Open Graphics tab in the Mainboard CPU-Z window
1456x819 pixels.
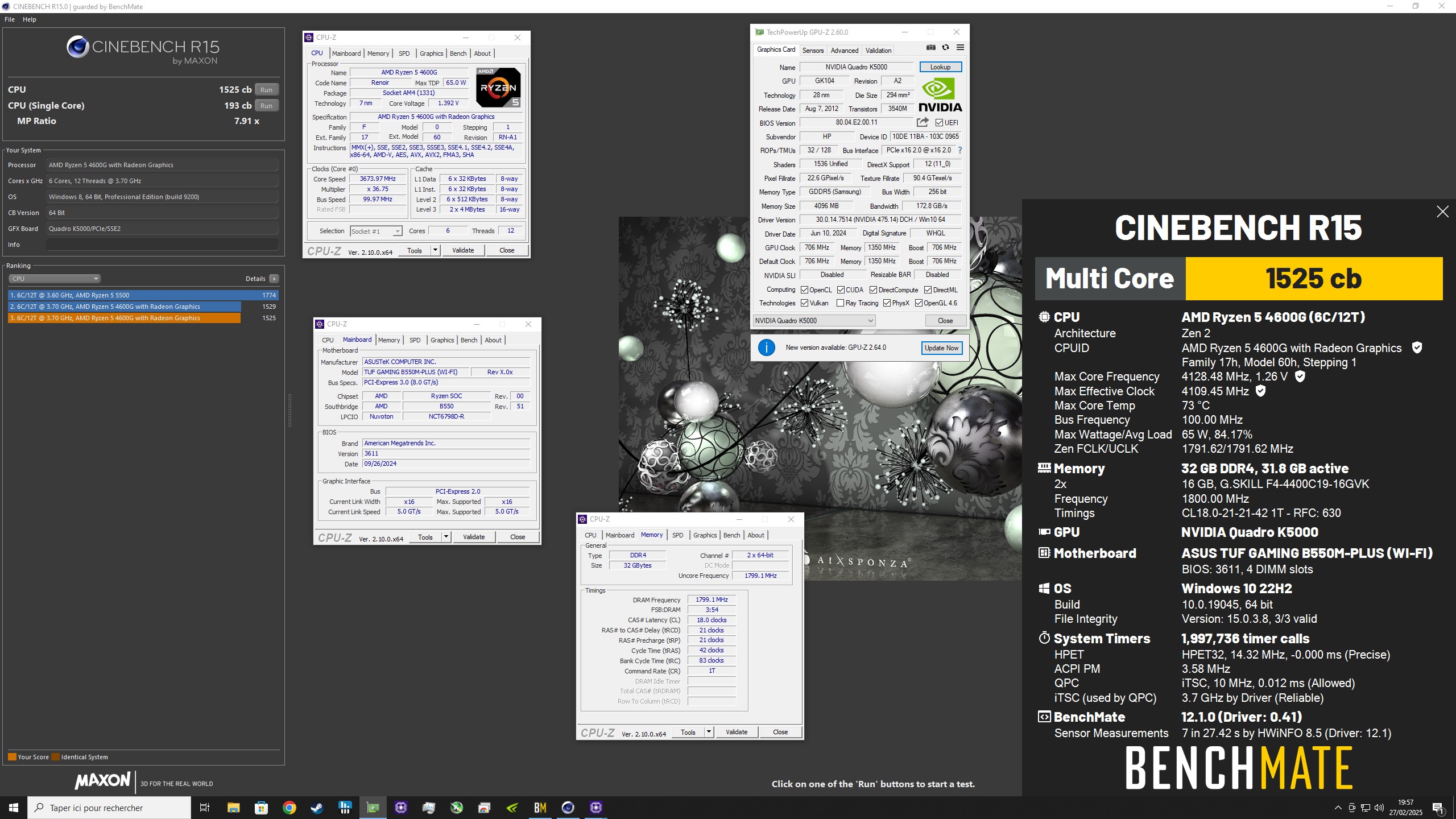[442, 340]
